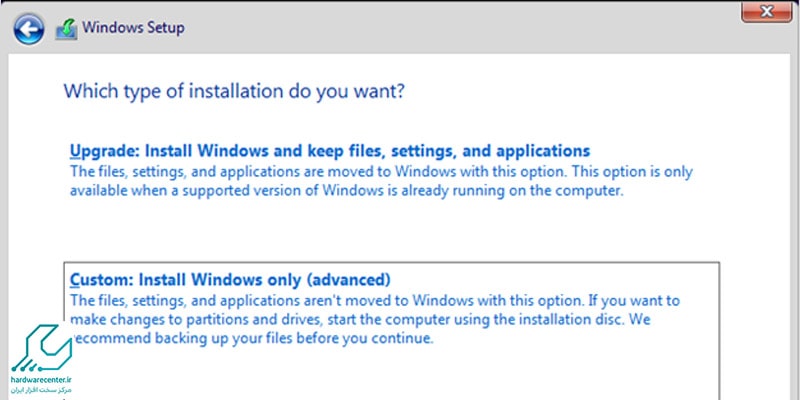Click empty title bar area beside Windows Setup
The image size is (800, 400).
tap(459, 28)
